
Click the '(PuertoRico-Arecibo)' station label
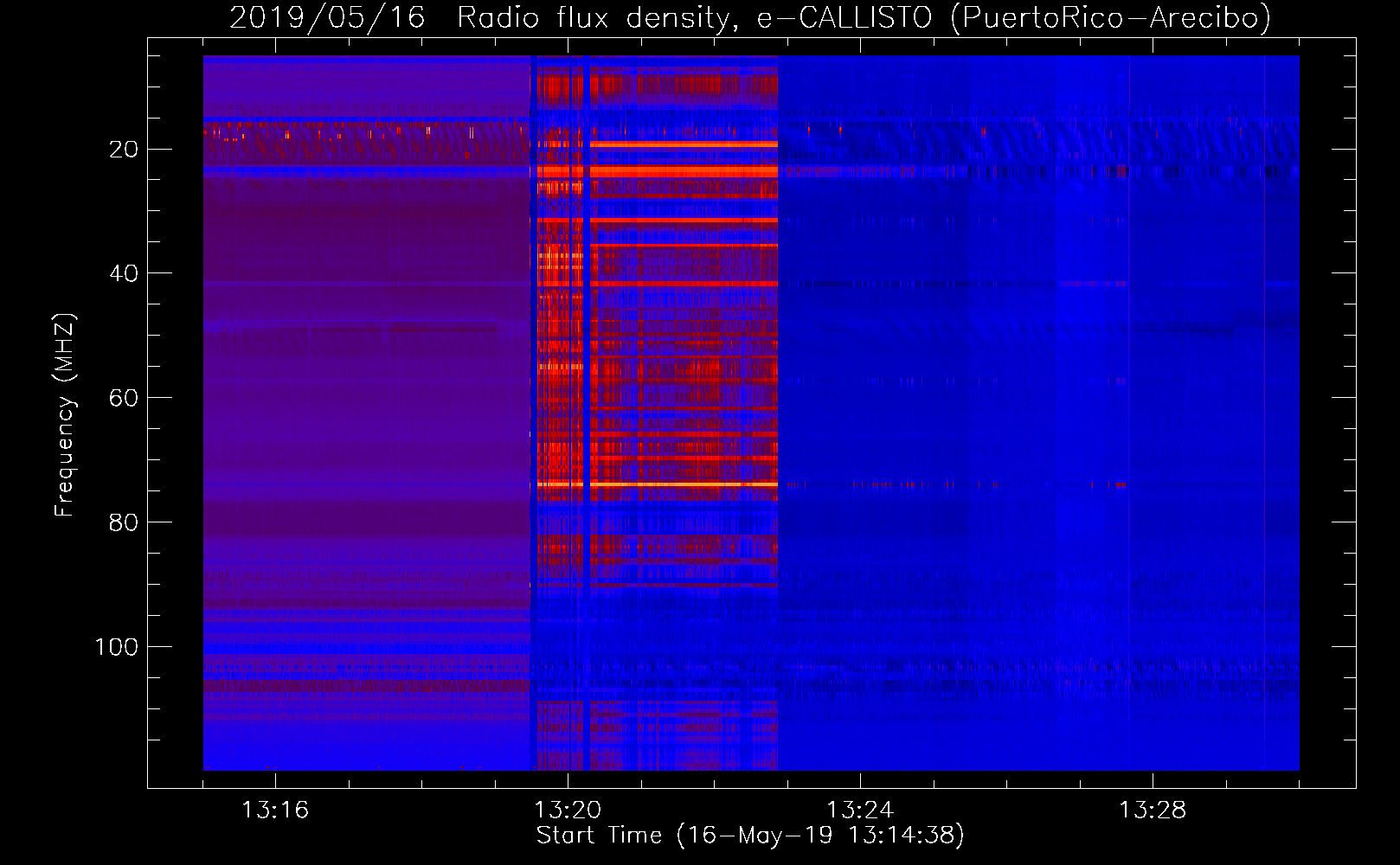(x=1110, y=17)
